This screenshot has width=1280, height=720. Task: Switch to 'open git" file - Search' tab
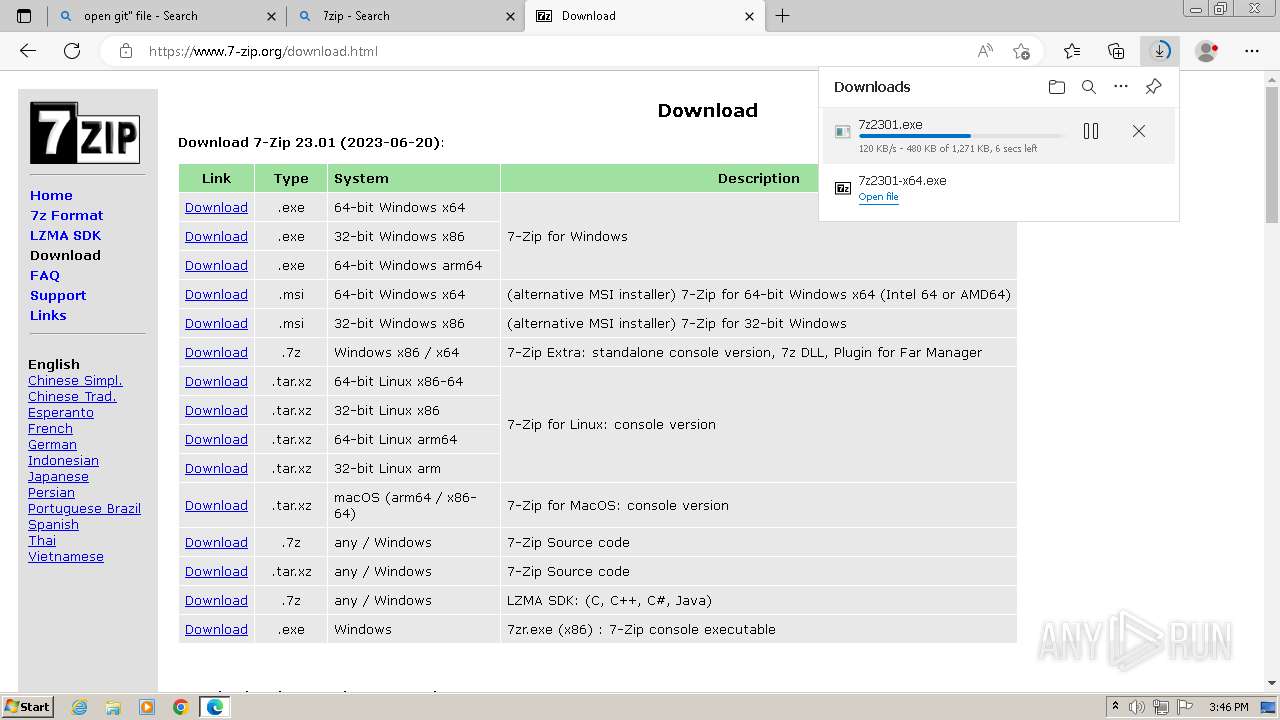coord(166,16)
